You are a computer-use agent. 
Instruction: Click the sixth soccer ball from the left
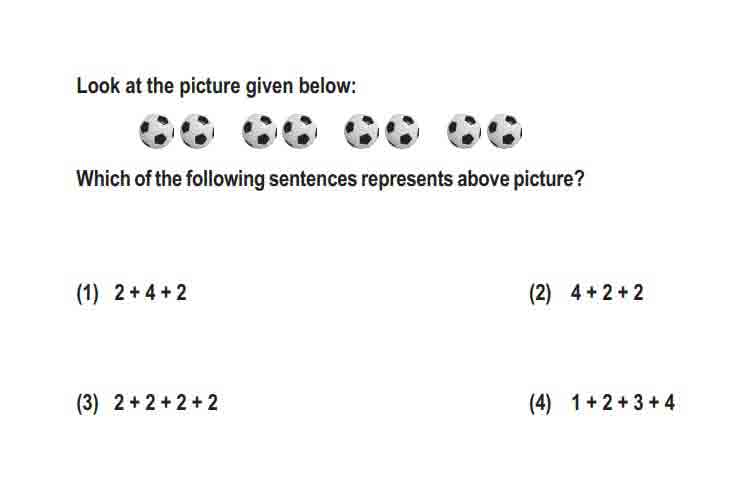(402, 131)
